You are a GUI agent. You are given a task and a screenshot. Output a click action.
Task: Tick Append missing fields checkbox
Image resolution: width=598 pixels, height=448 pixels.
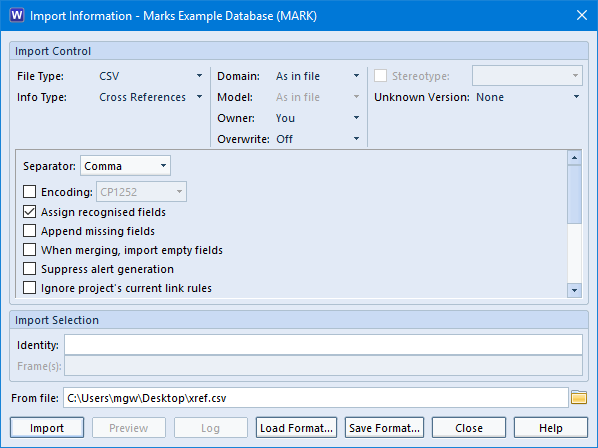(x=29, y=231)
